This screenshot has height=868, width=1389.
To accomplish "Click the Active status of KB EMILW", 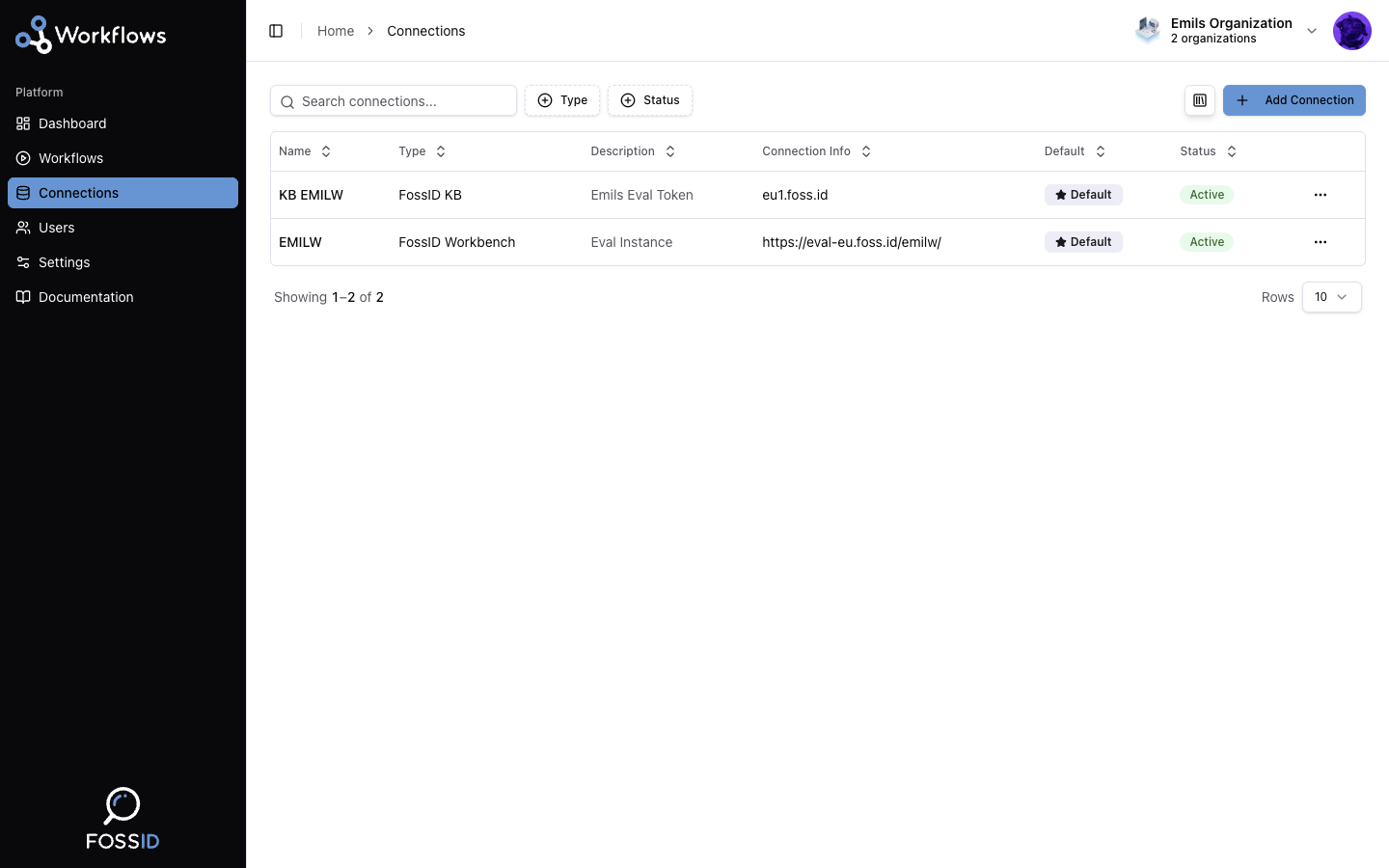I will (x=1207, y=195).
